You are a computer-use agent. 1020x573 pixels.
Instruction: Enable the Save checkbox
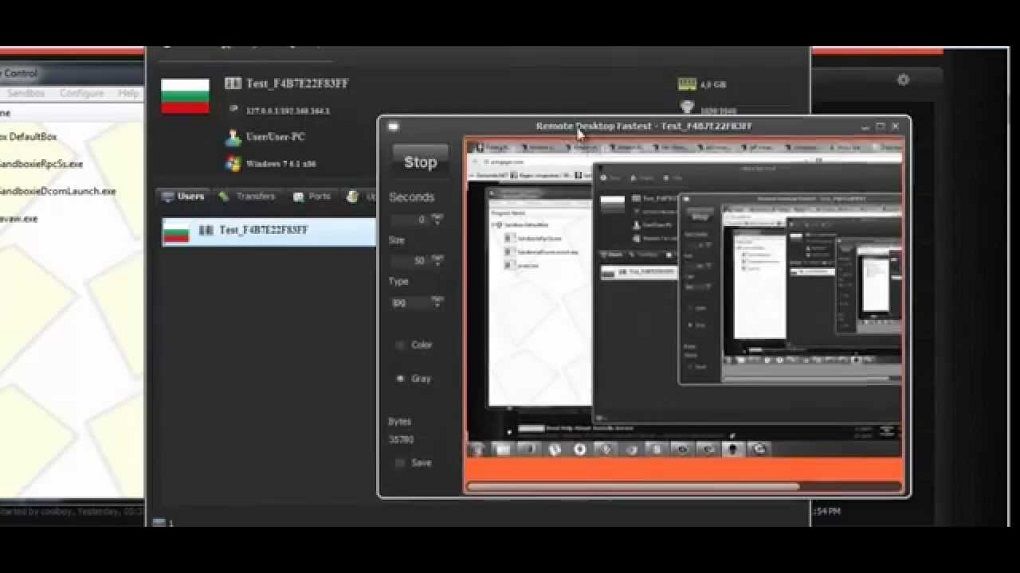pos(400,463)
